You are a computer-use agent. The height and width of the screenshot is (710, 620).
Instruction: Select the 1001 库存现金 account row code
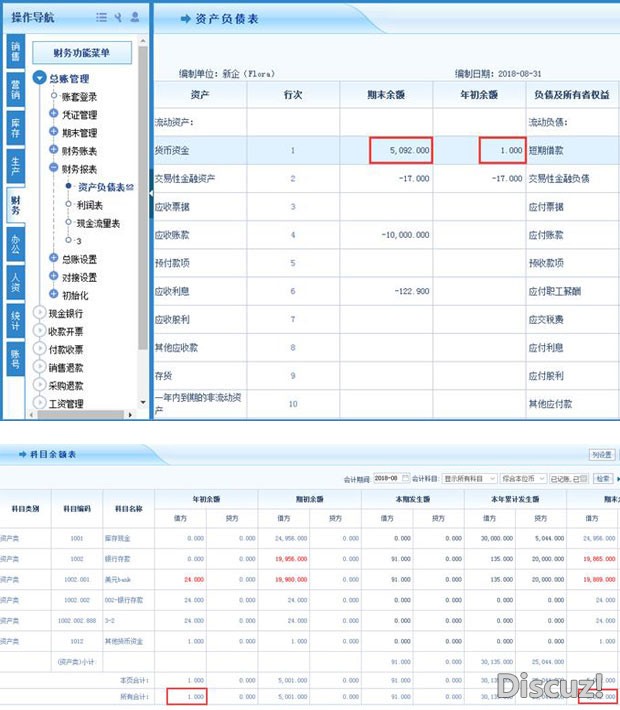(x=77, y=538)
